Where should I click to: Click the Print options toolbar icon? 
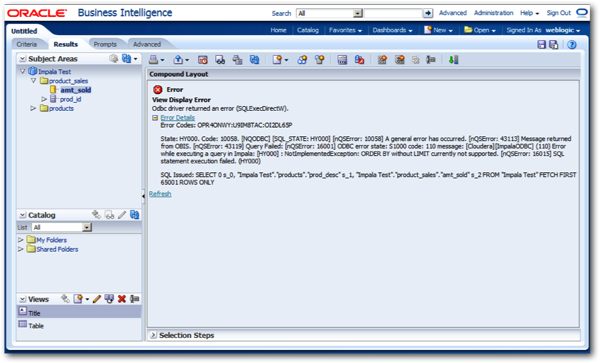point(237,60)
